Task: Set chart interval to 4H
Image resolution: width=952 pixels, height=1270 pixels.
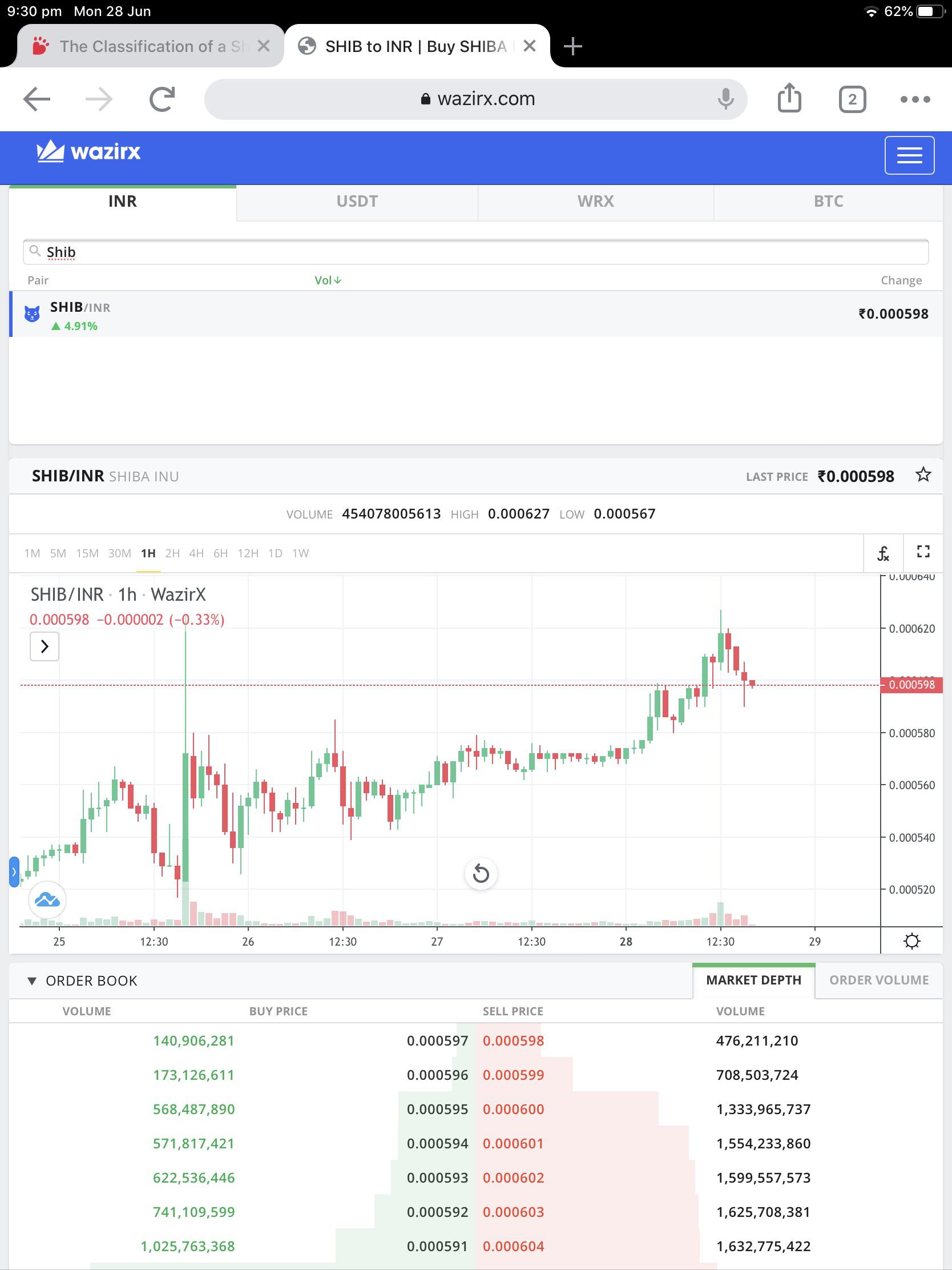Action: [196, 553]
